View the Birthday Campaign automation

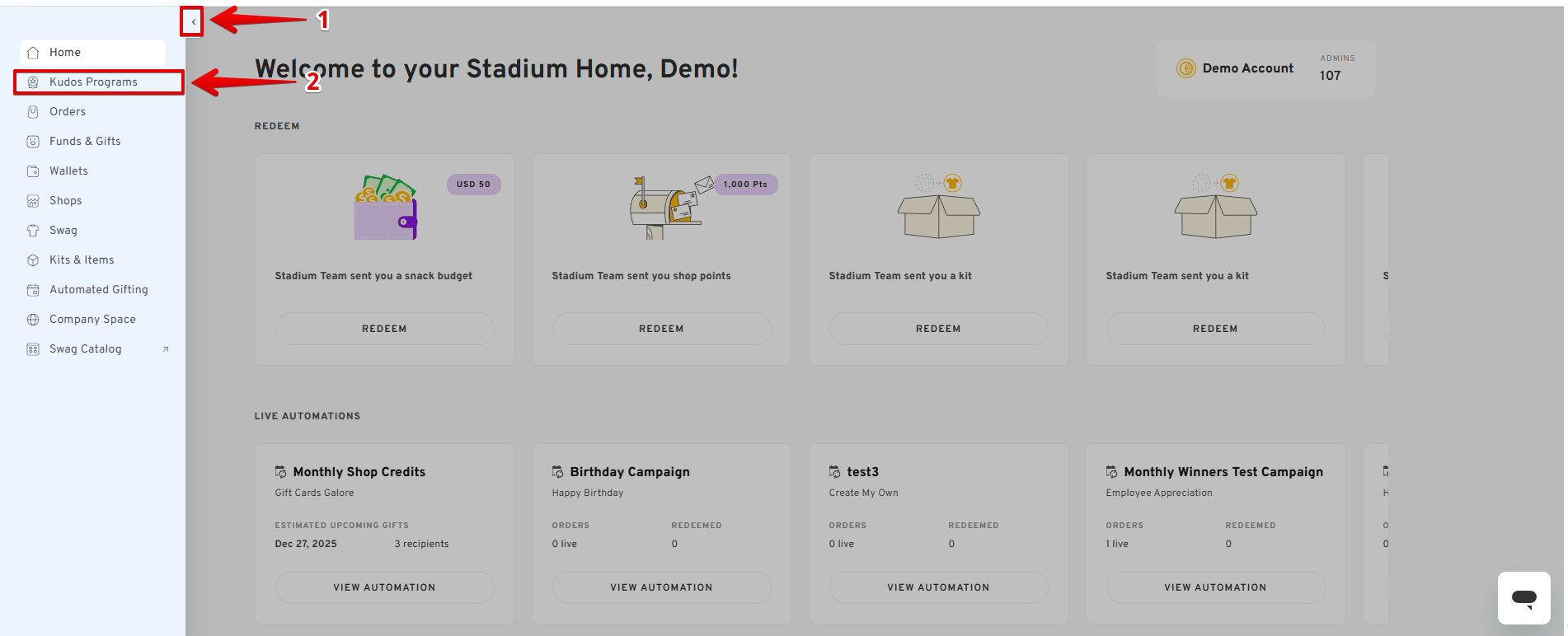pyautogui.click(x=661, y=587)
